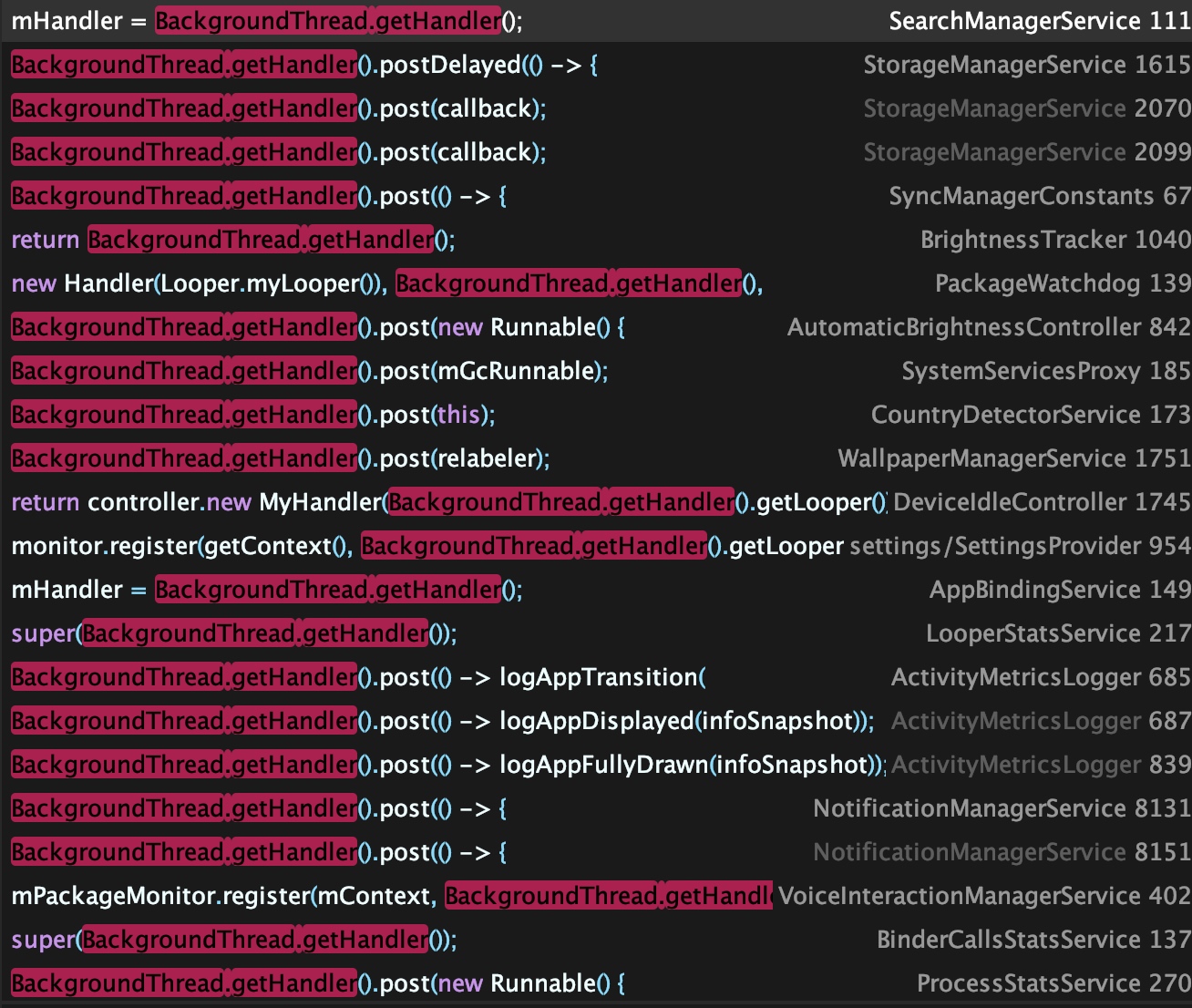Click the logAppTransition result in ActivityMetricsLogger

coord(596,677)
